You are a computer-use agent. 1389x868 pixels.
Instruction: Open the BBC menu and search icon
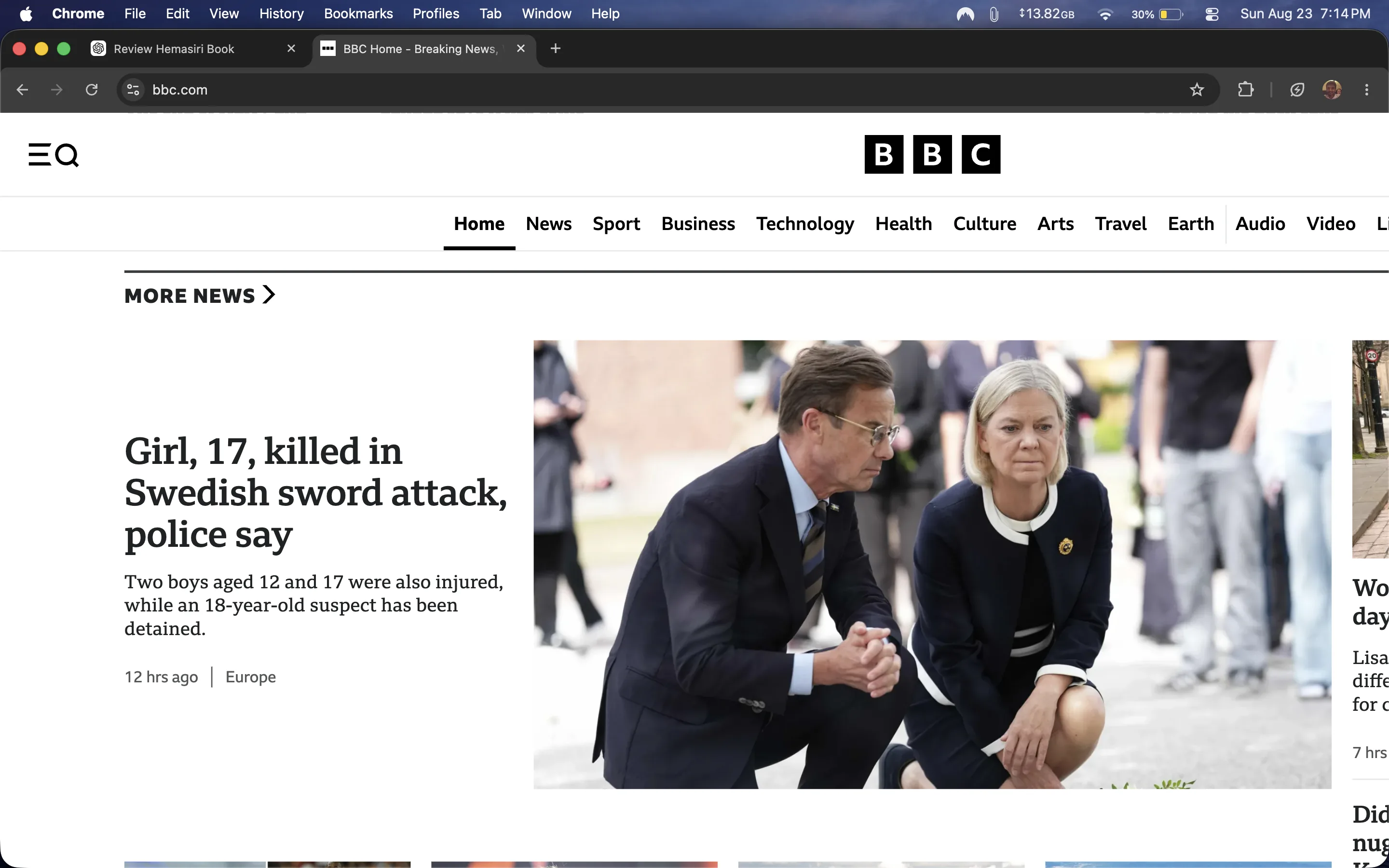coord(54,154)
